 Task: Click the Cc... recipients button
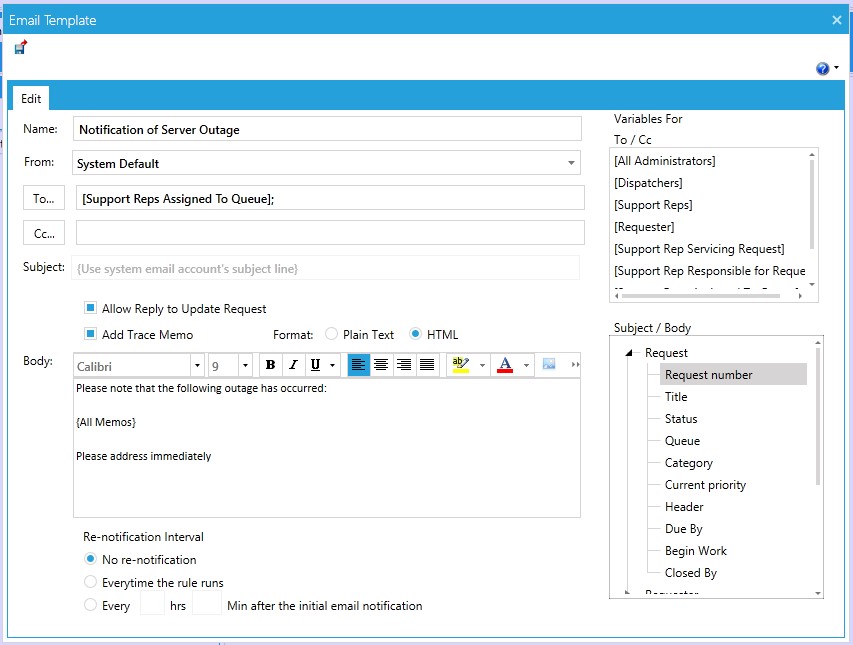[43, 233]
